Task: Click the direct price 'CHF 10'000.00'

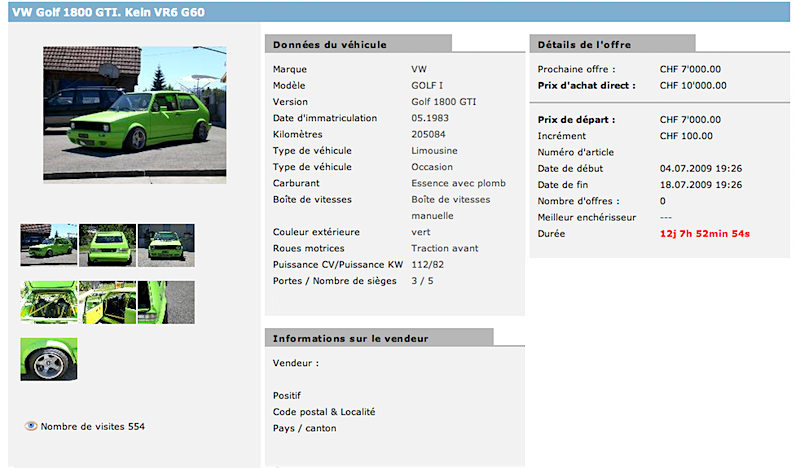Action: pyautogui.click(x=693, y=86)
